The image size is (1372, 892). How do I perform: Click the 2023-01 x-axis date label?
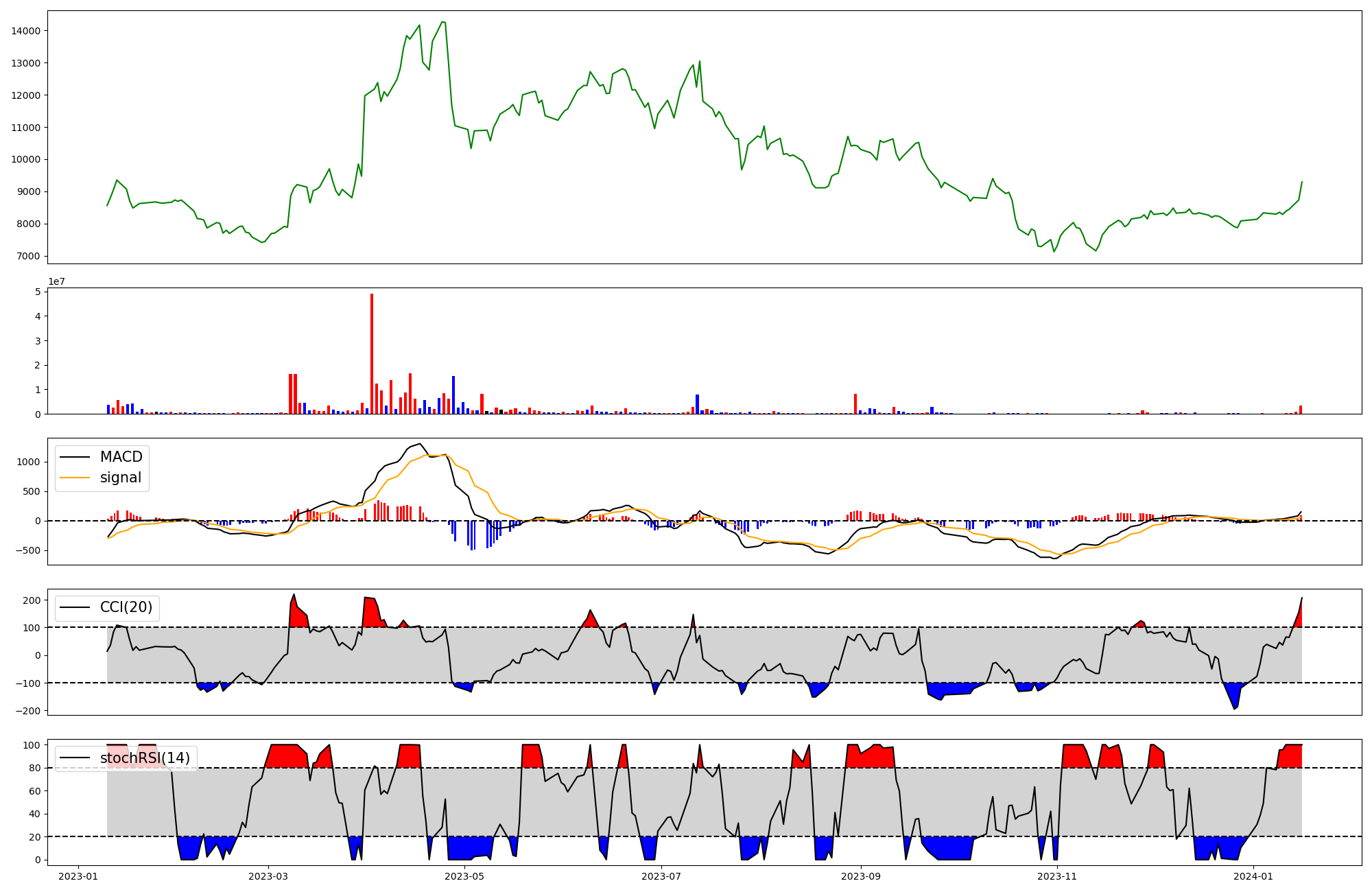[79, 876]
